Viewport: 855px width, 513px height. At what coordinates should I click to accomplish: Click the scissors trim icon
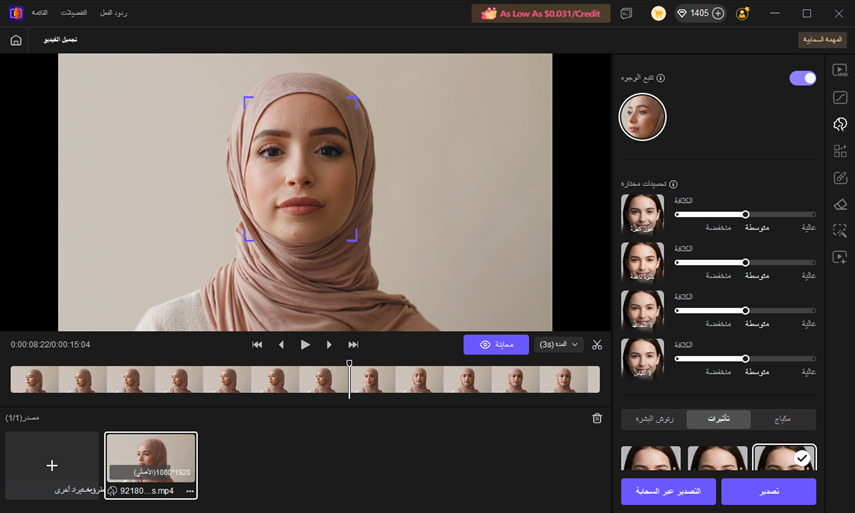coord(597,345)
